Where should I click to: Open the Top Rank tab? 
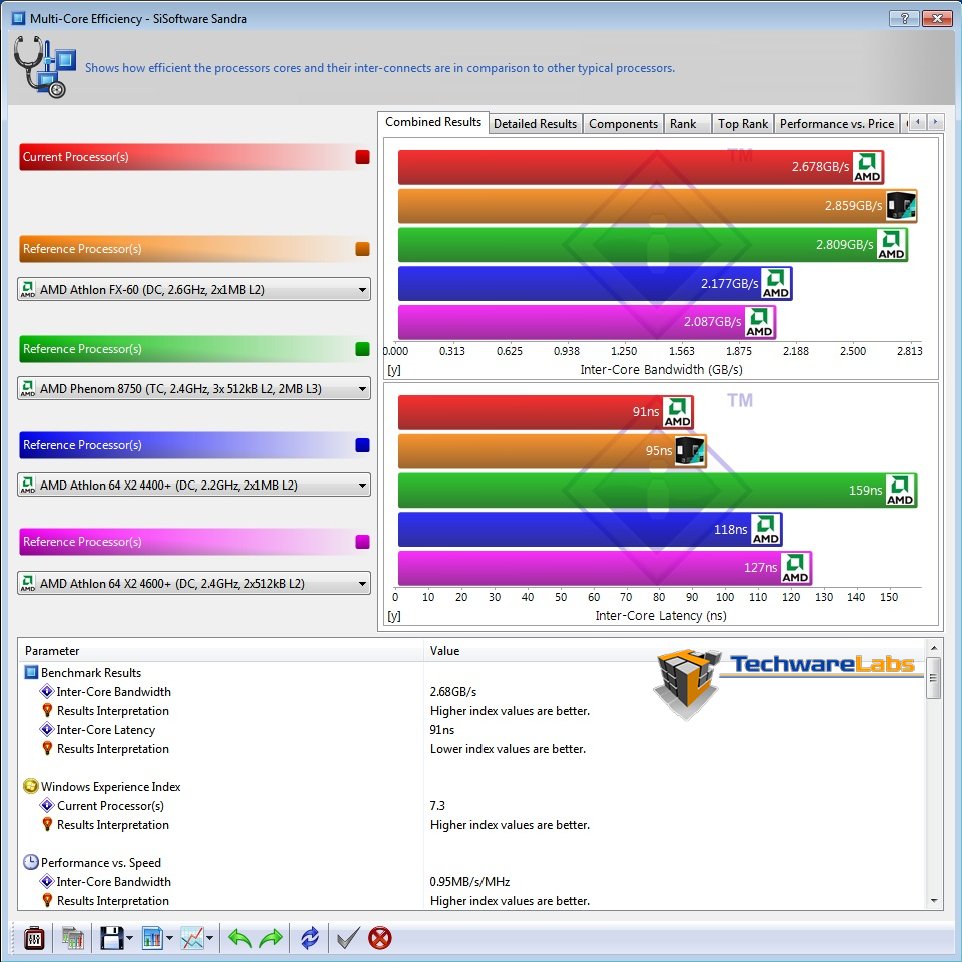pos(743,124)
